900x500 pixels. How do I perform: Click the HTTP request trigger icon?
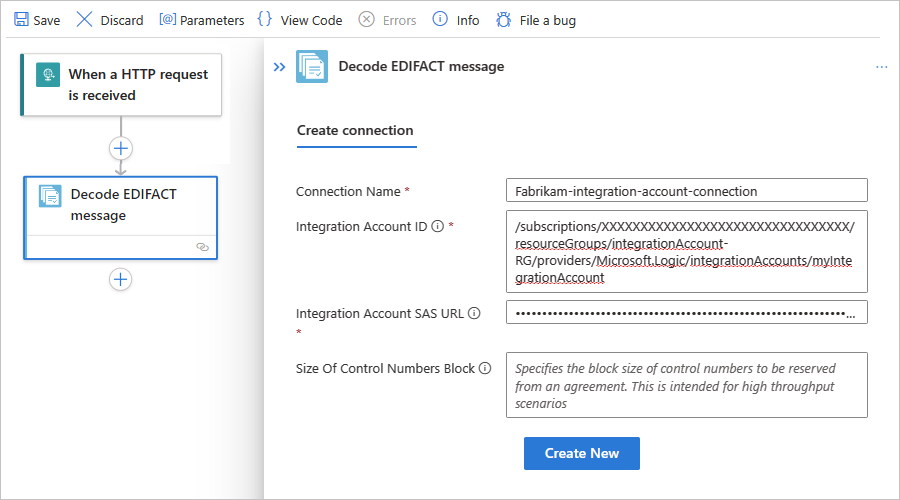[x=48, y=75]
